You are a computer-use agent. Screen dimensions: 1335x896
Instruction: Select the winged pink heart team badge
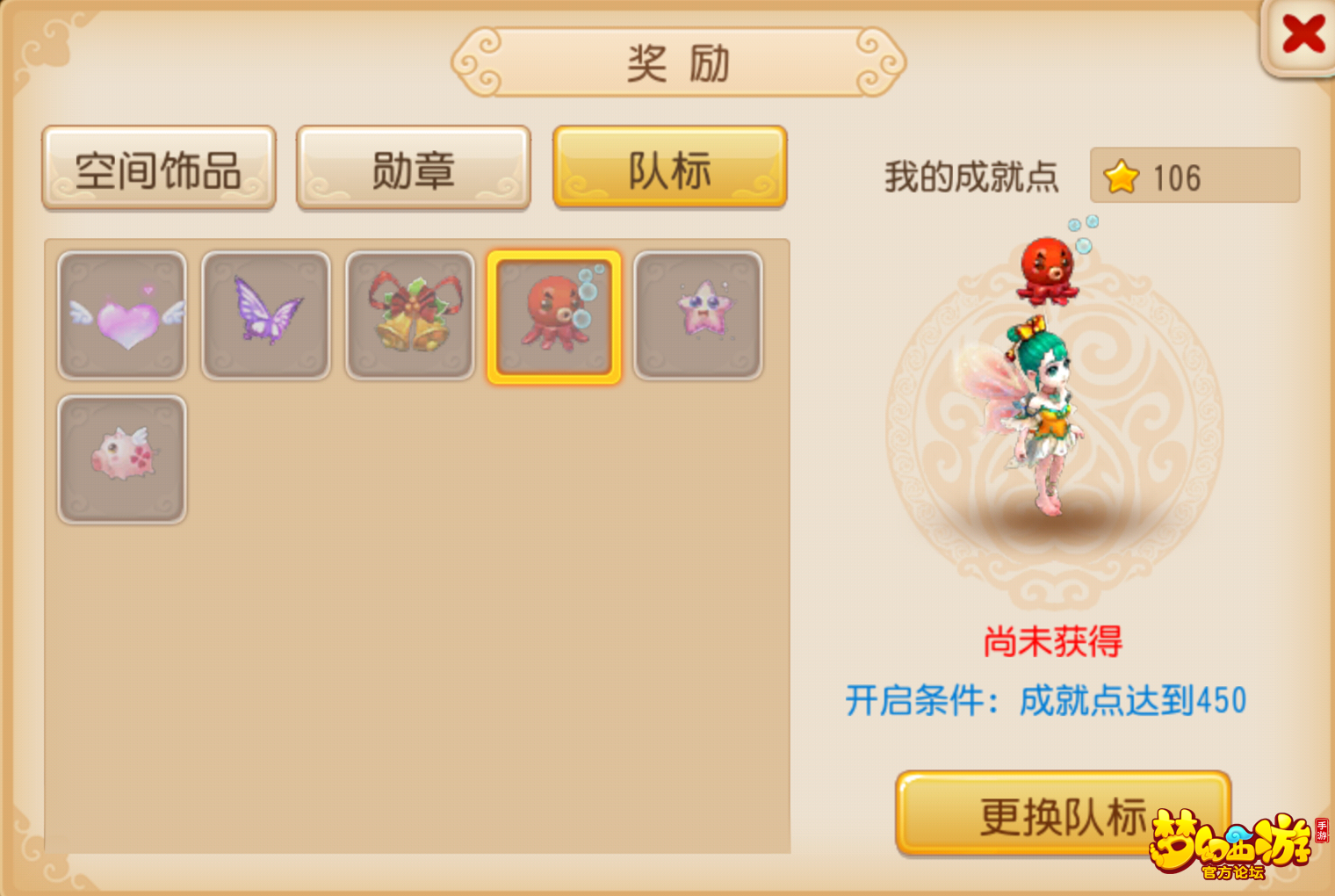122,315
